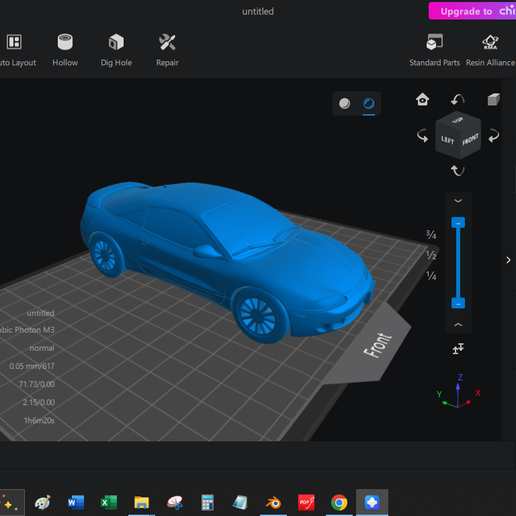Jump to the ¼ layer height mark
Viewport: 516px width, 516px height.
(431, 276)
